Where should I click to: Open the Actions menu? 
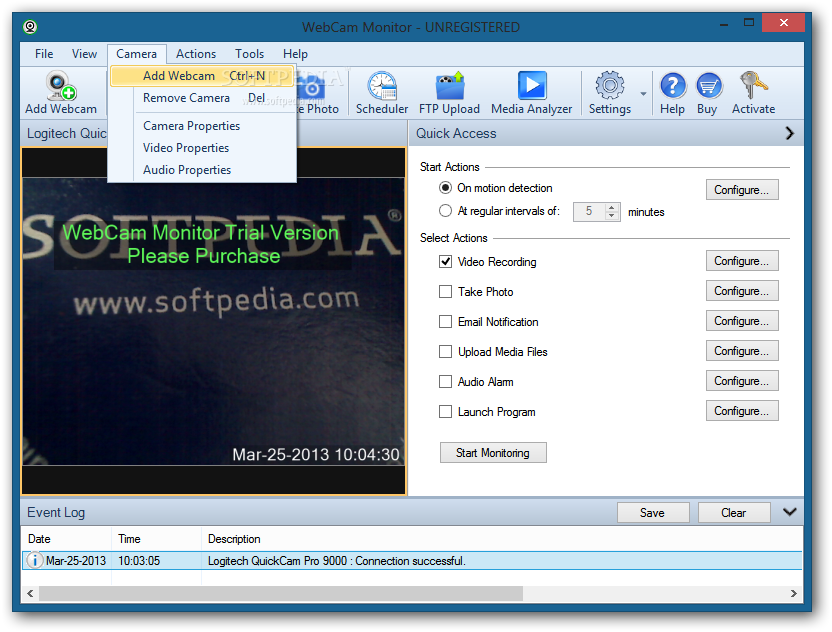pyautogui.click(x=196, y=54)
